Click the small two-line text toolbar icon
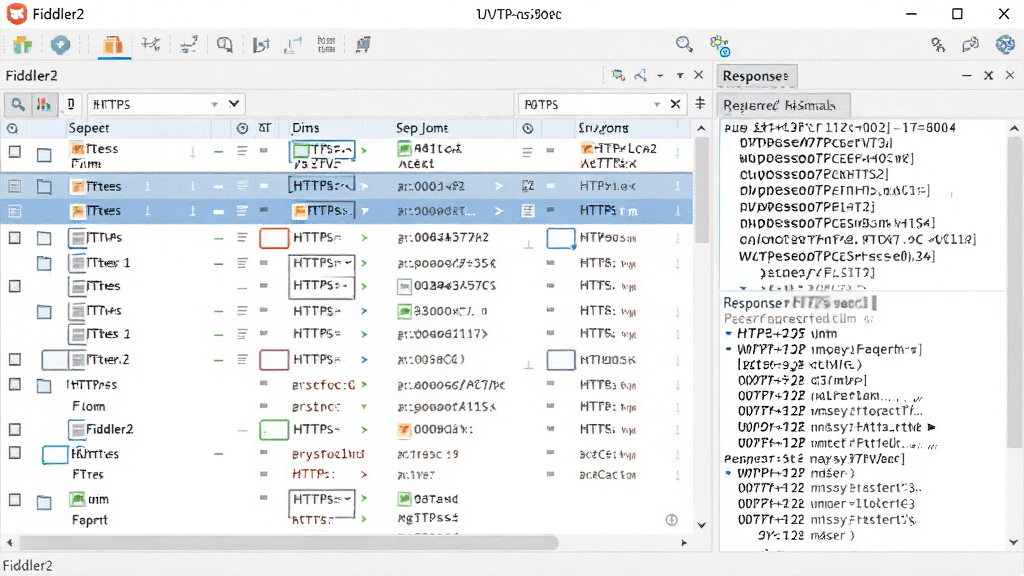Viewport: 1024px width, 576px height. [326, 44]
